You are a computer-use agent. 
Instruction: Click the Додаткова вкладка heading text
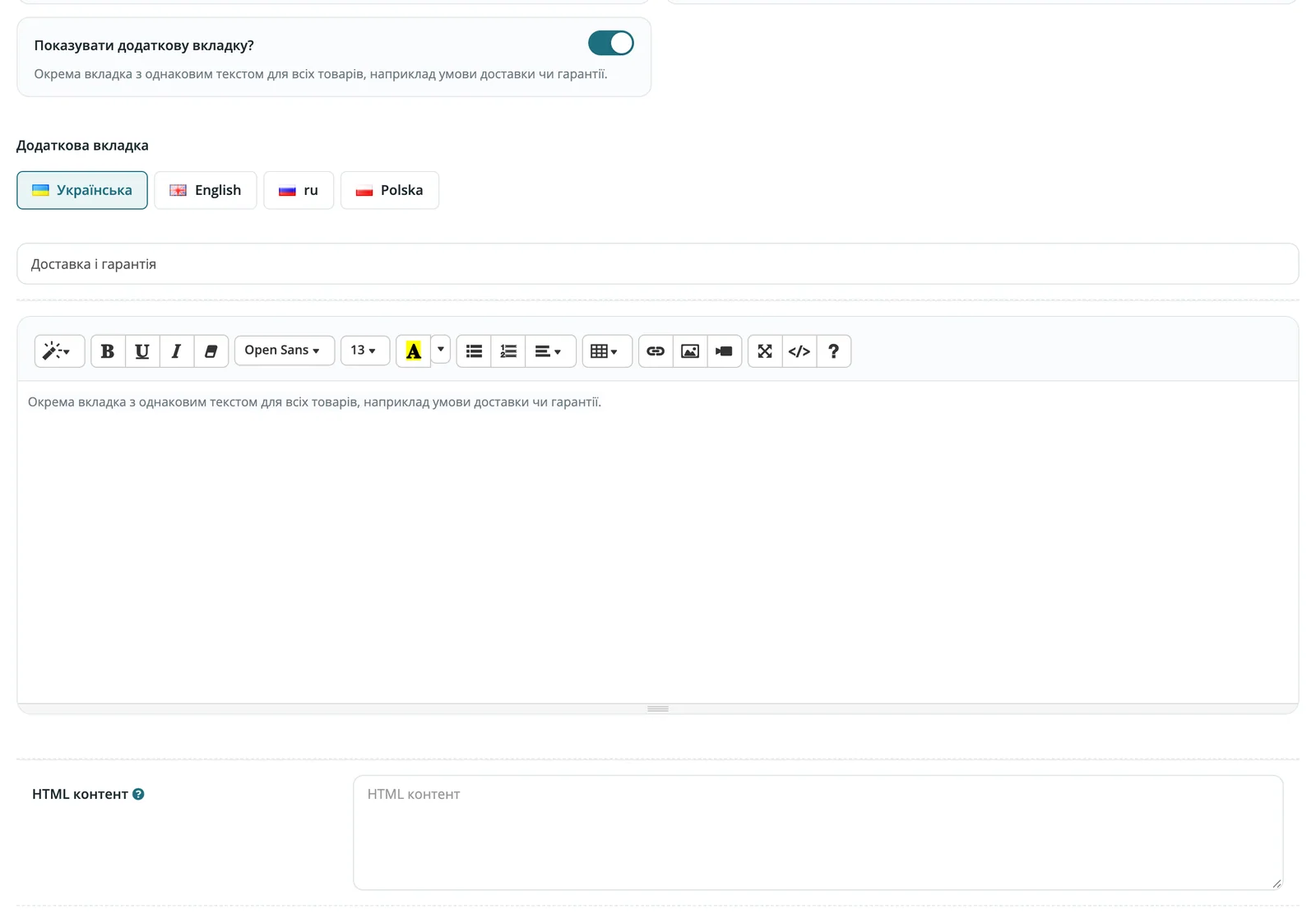pos(82,146)
